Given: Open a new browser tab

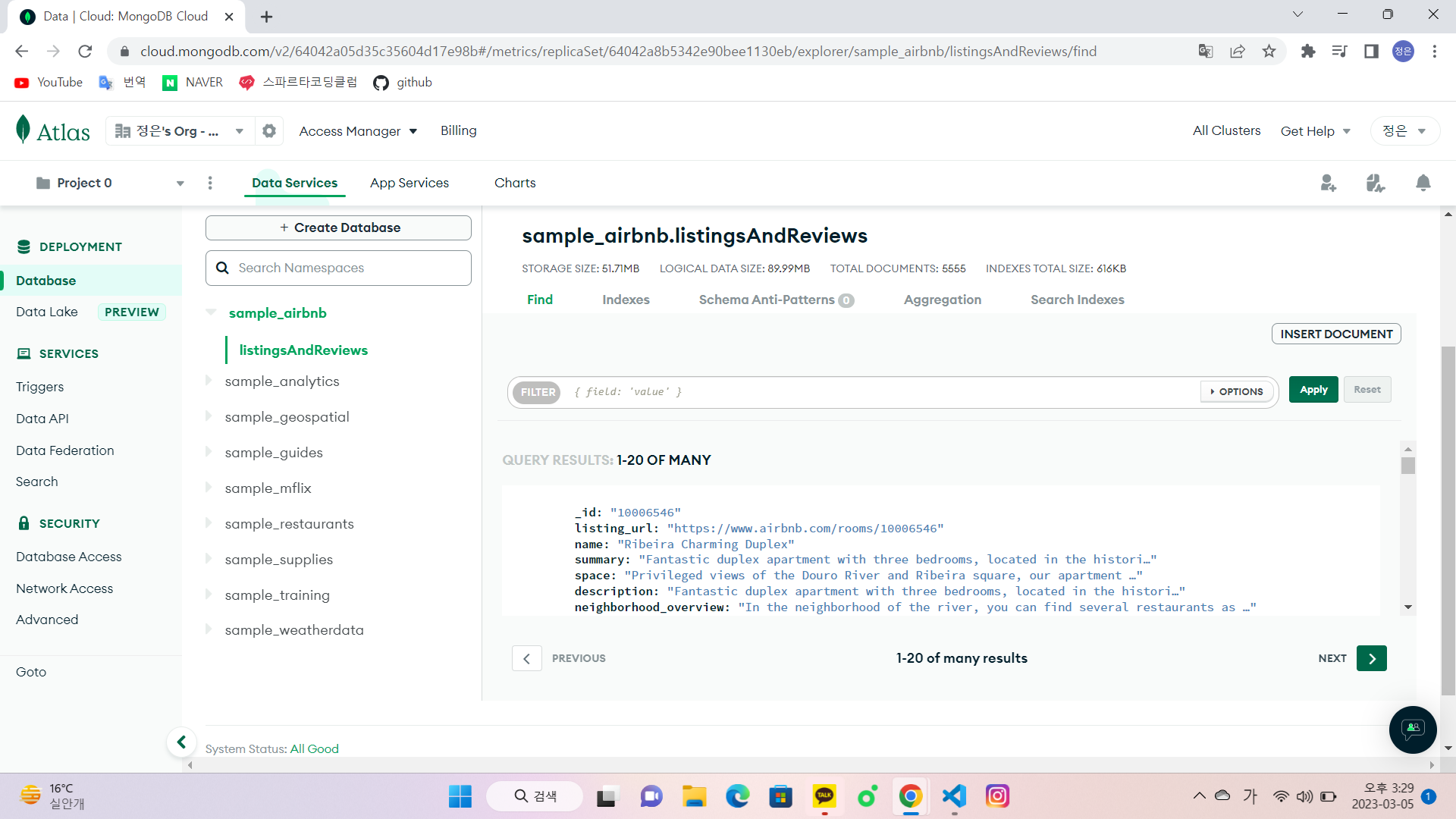Looking at the screenshot, I should point(266,17).
